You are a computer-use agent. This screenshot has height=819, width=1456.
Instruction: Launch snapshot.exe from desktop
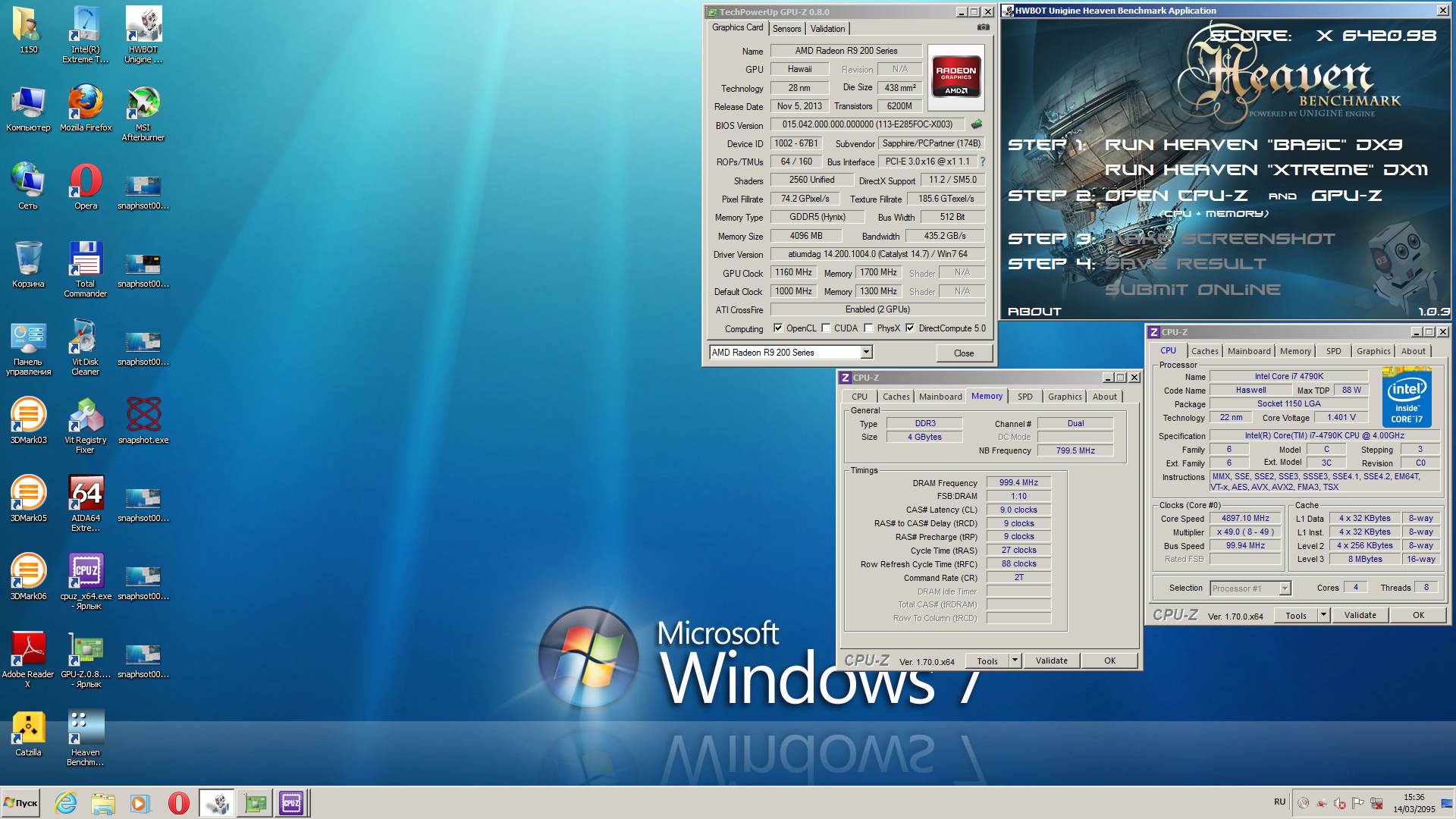(x=143, y=421)
